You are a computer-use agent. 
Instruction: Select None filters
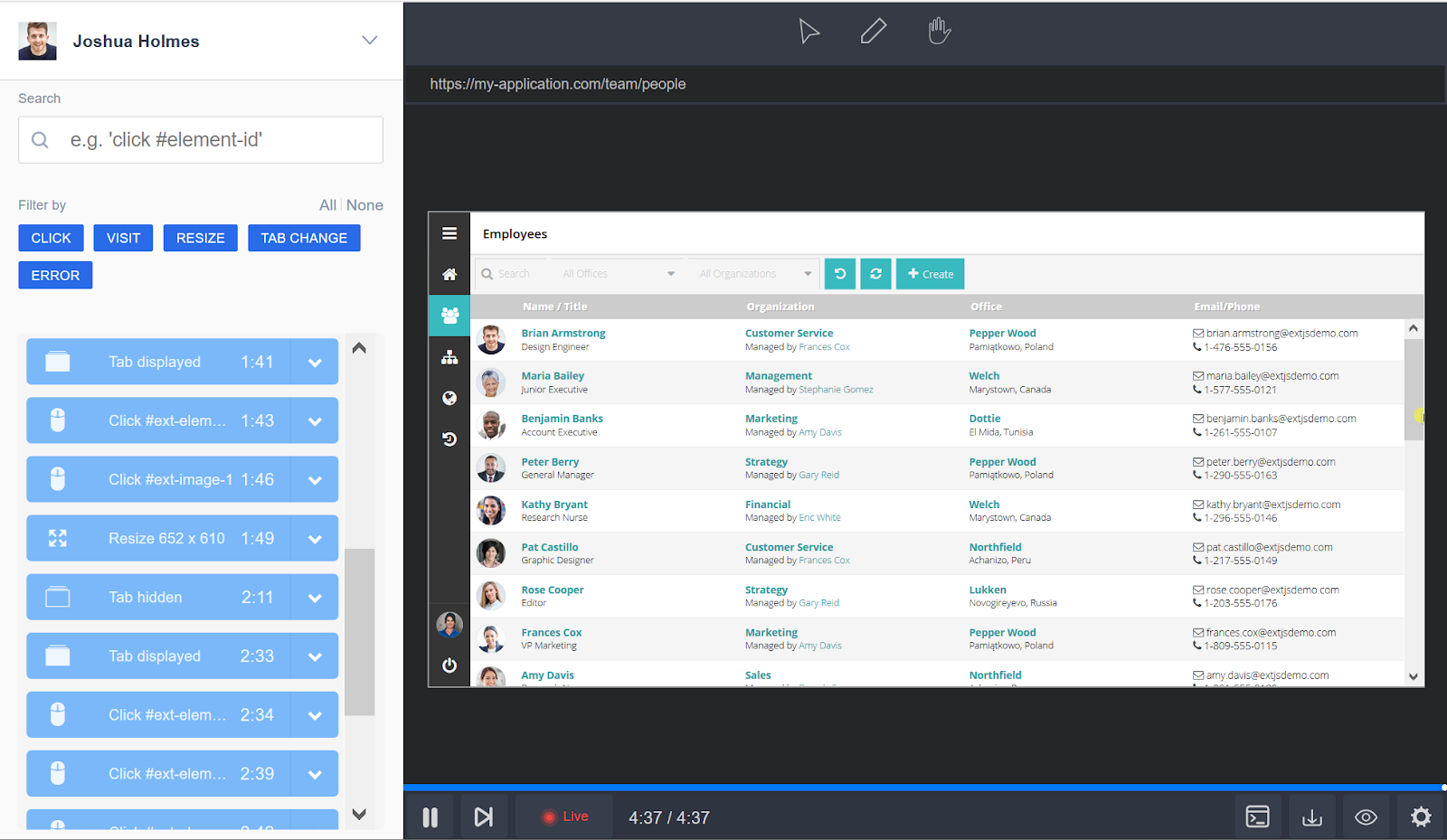coord(364,205)
